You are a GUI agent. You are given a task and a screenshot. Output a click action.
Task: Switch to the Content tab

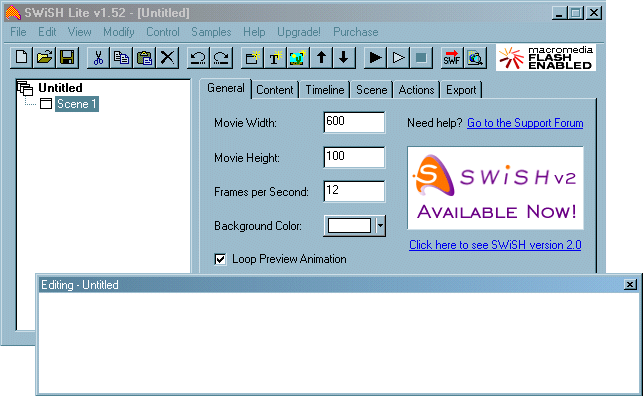coord(275,90)
